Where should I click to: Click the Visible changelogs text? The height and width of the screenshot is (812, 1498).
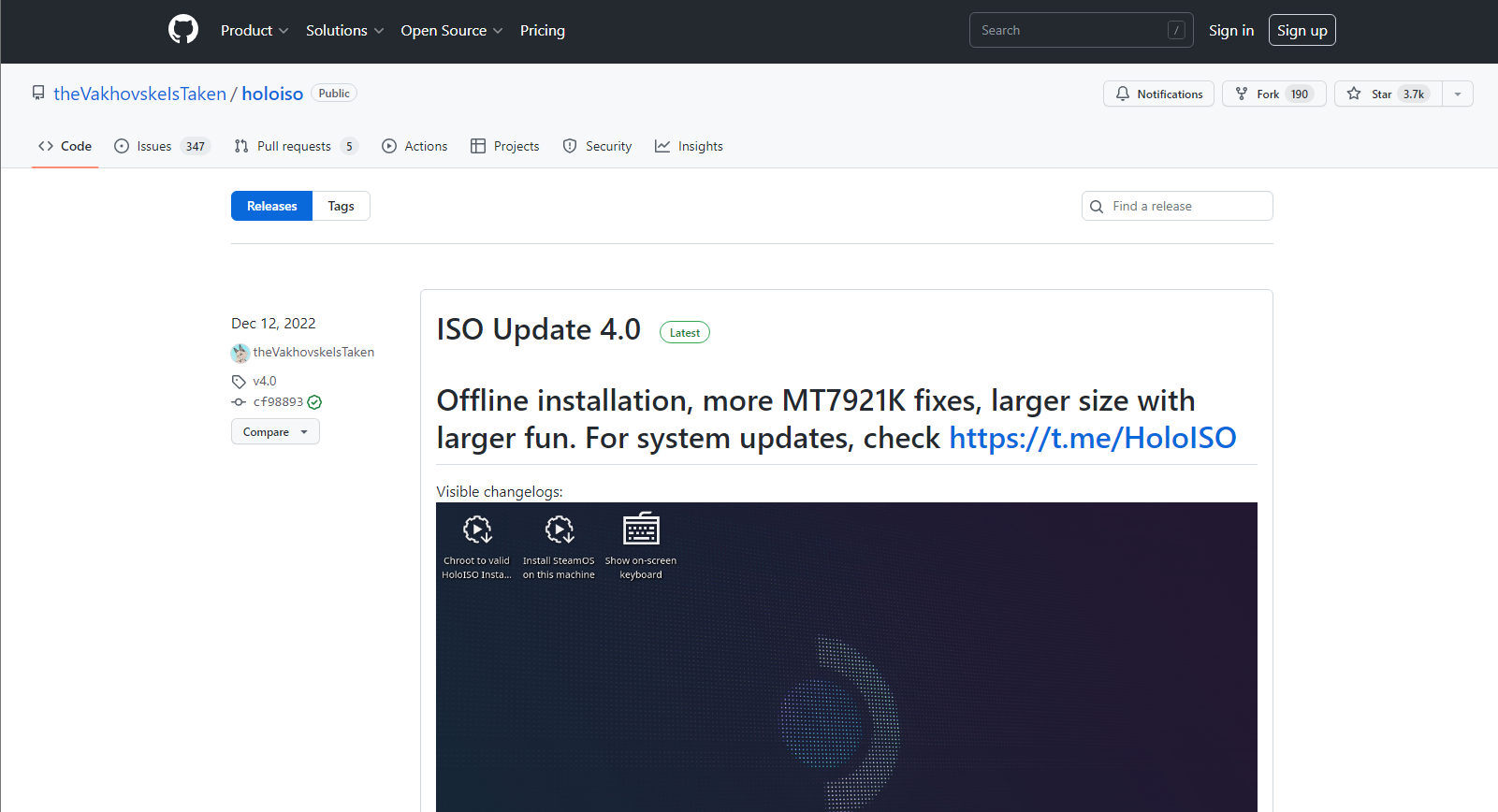(500, 492)
